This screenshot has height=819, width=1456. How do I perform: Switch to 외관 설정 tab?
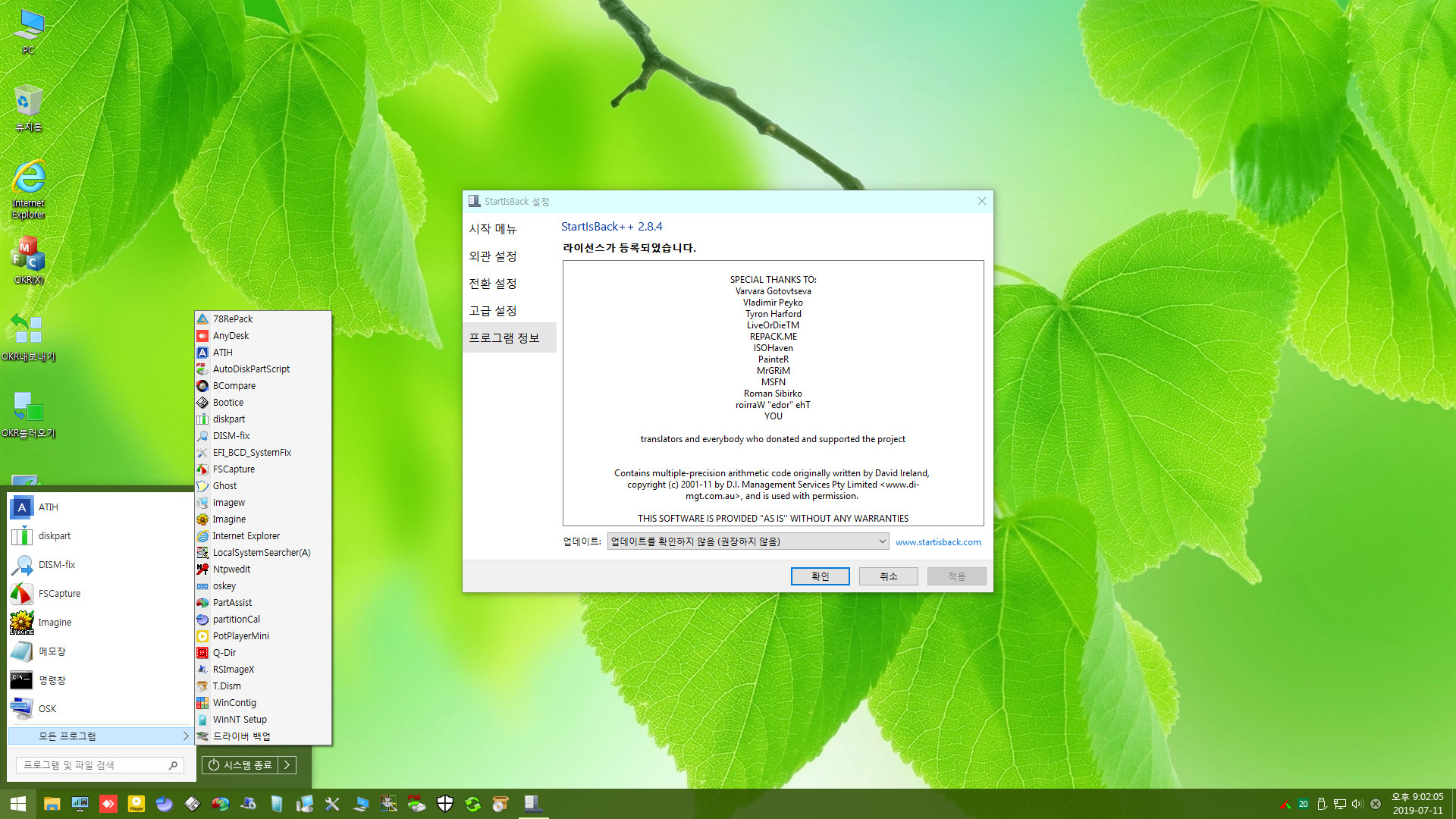pos(510,256)
